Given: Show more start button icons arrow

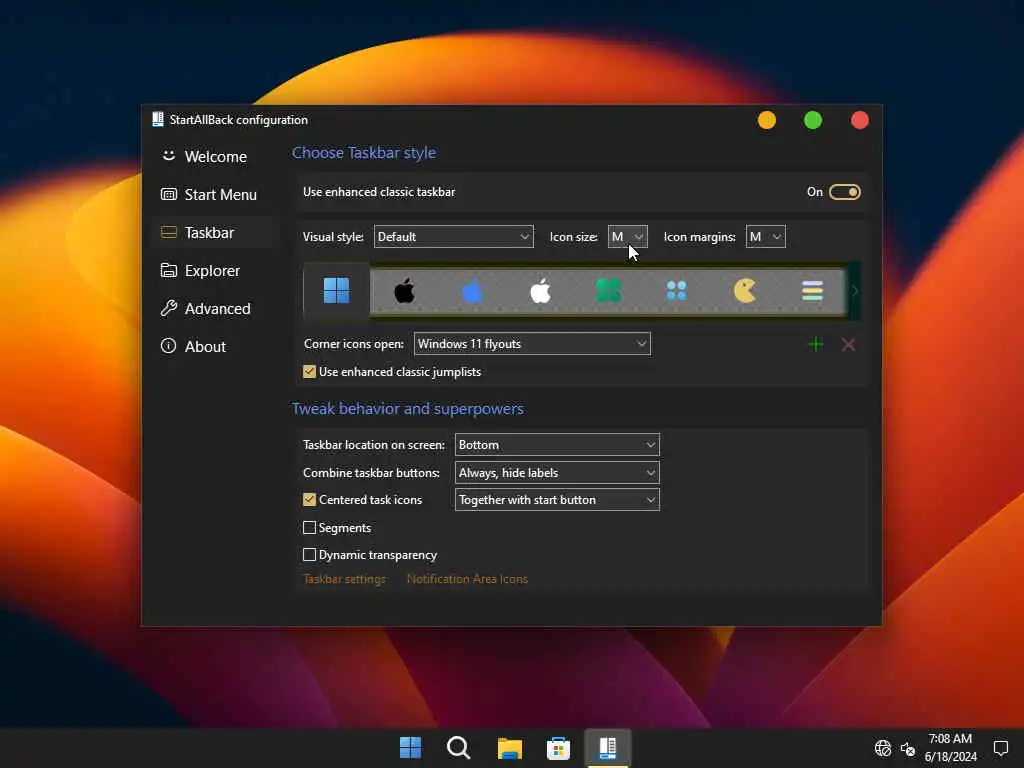Looking at the screenshot, I should (x=854, y=291).
